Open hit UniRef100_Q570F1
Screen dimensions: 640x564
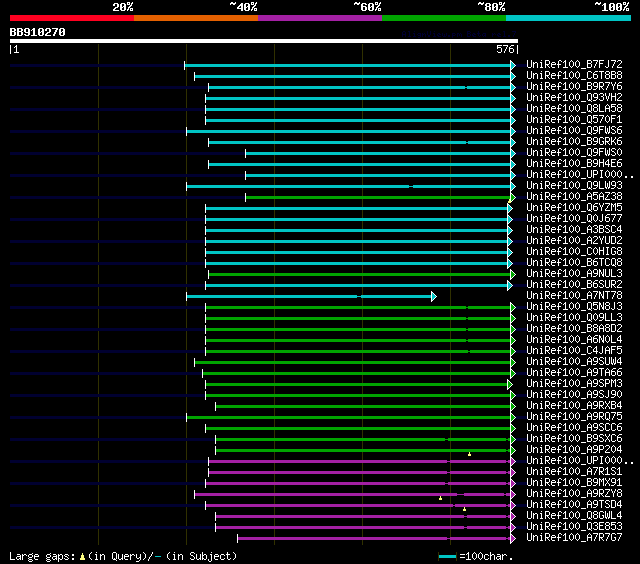point(574,120)
